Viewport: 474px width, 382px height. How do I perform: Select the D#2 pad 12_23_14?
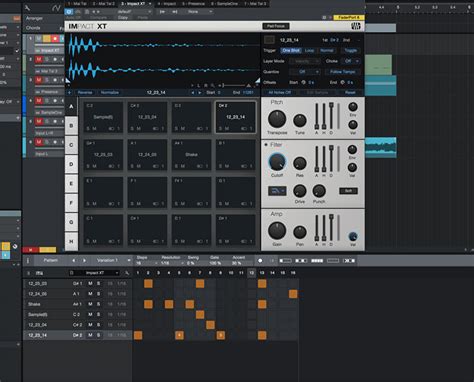click(236, 117)
